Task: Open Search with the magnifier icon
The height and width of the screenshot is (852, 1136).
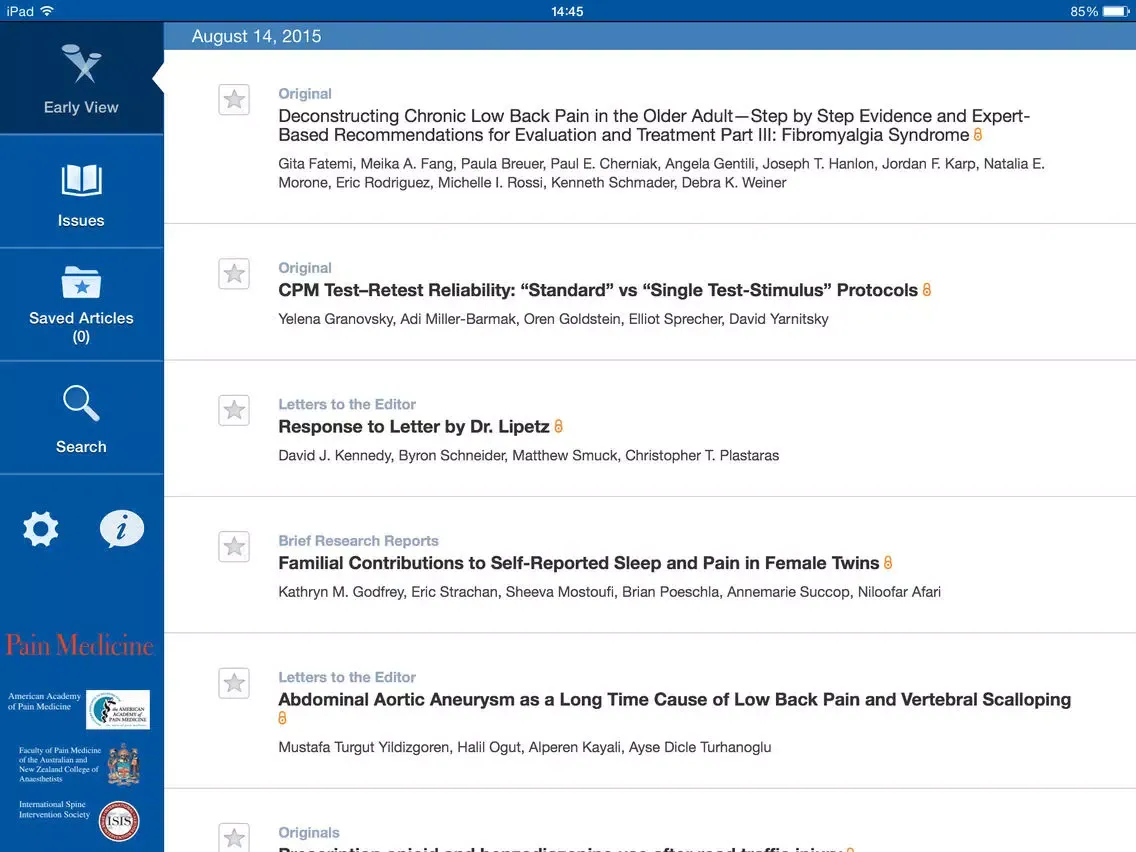Action: coord(80,403)
